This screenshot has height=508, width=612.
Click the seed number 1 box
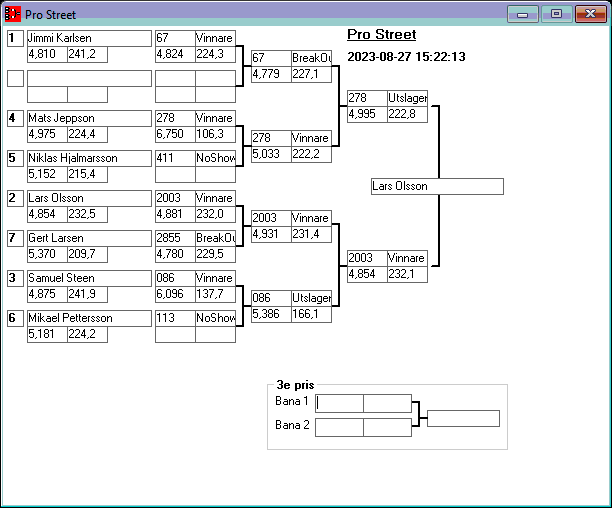coord(15,38)
